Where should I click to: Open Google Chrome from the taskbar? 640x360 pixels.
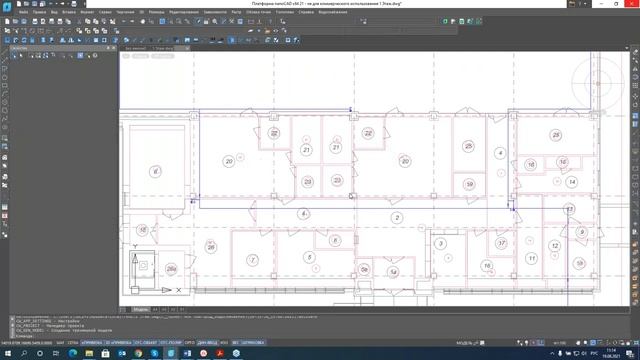138,353
